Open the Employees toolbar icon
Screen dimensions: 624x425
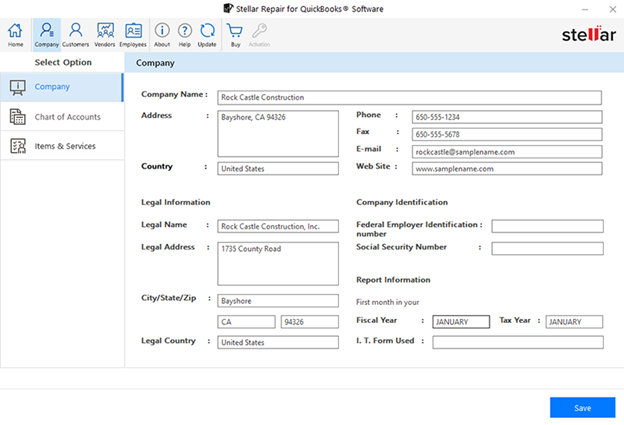(134, 34)
